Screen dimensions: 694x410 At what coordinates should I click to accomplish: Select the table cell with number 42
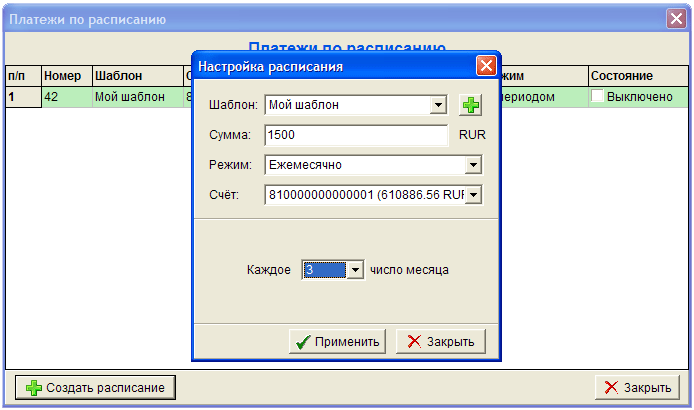pyautogui.click(x=62, y=97)
